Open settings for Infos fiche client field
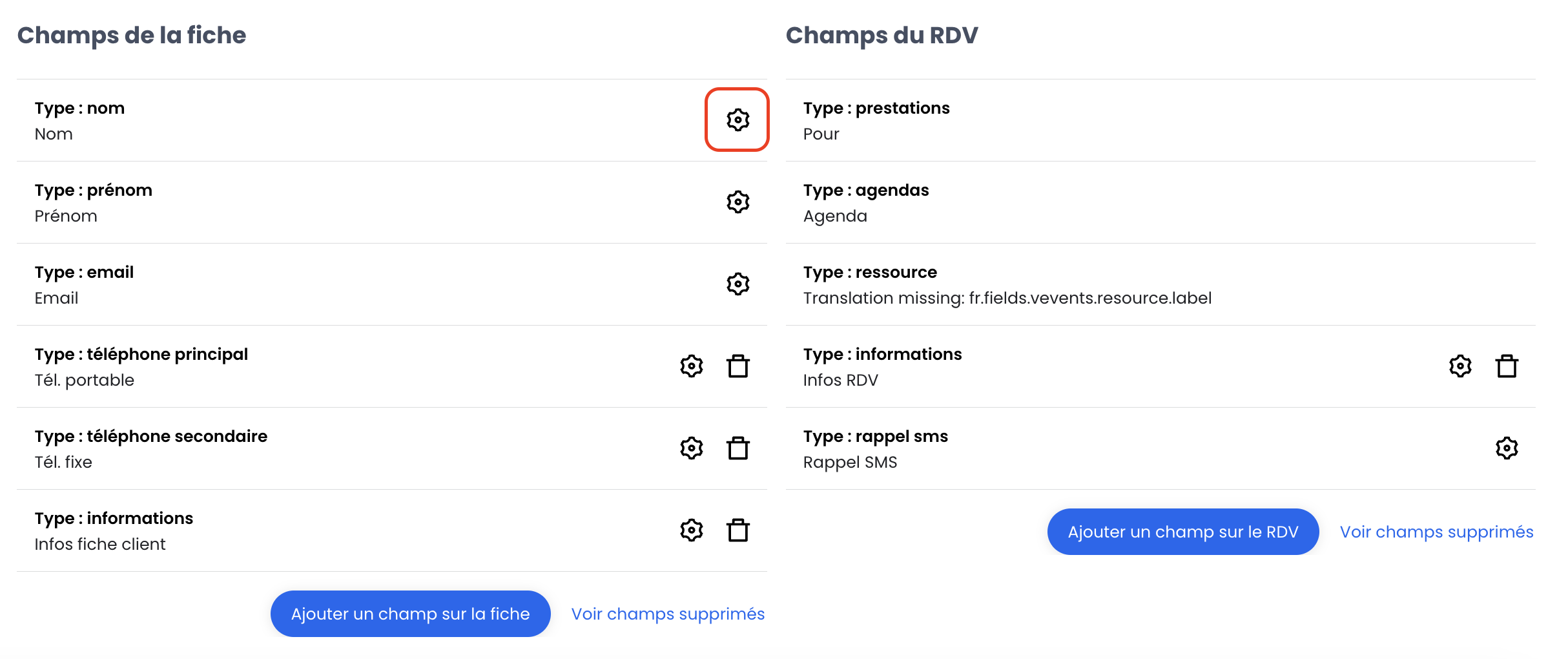Screen dimensions: 1568x659 [x=691, y=530]
